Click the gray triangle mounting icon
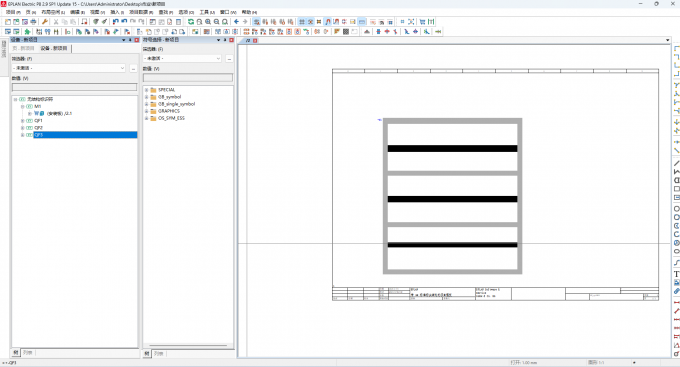This screenshot has height=367, width=680. (367, 32)
